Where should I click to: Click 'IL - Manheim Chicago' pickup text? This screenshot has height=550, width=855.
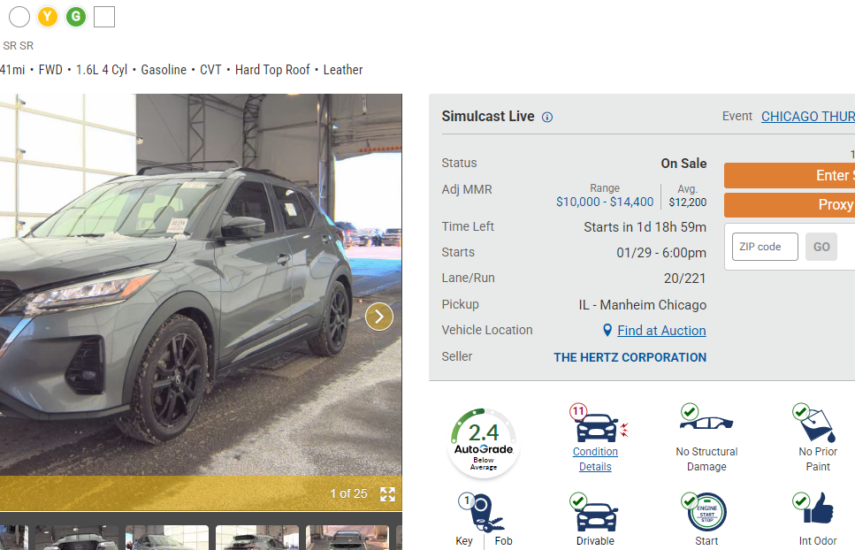point(642,305)
